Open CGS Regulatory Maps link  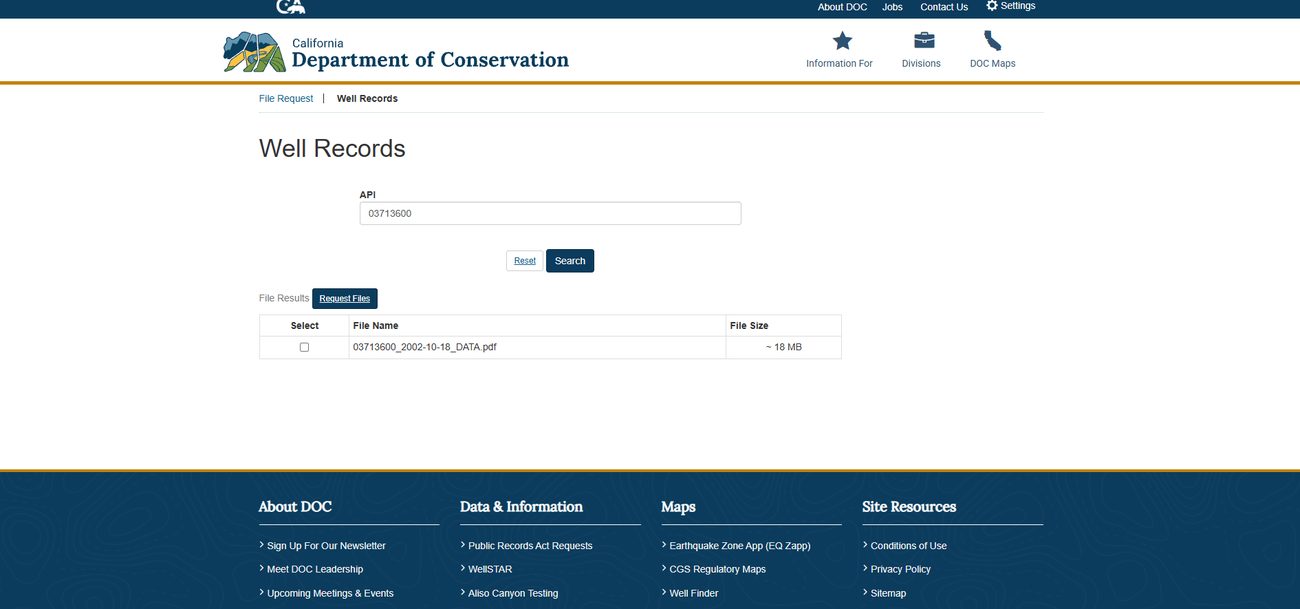point(717,569)
